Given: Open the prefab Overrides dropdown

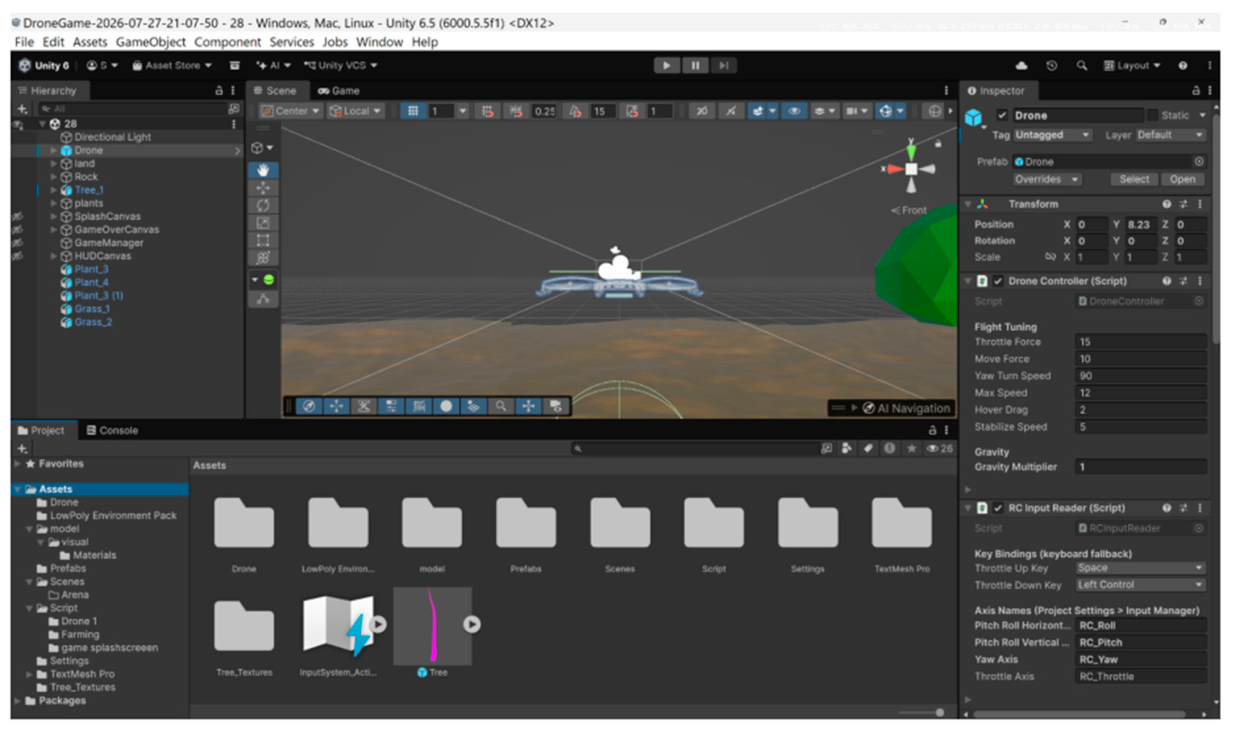Looking at the screenshot, I should tap(1047, 179).
